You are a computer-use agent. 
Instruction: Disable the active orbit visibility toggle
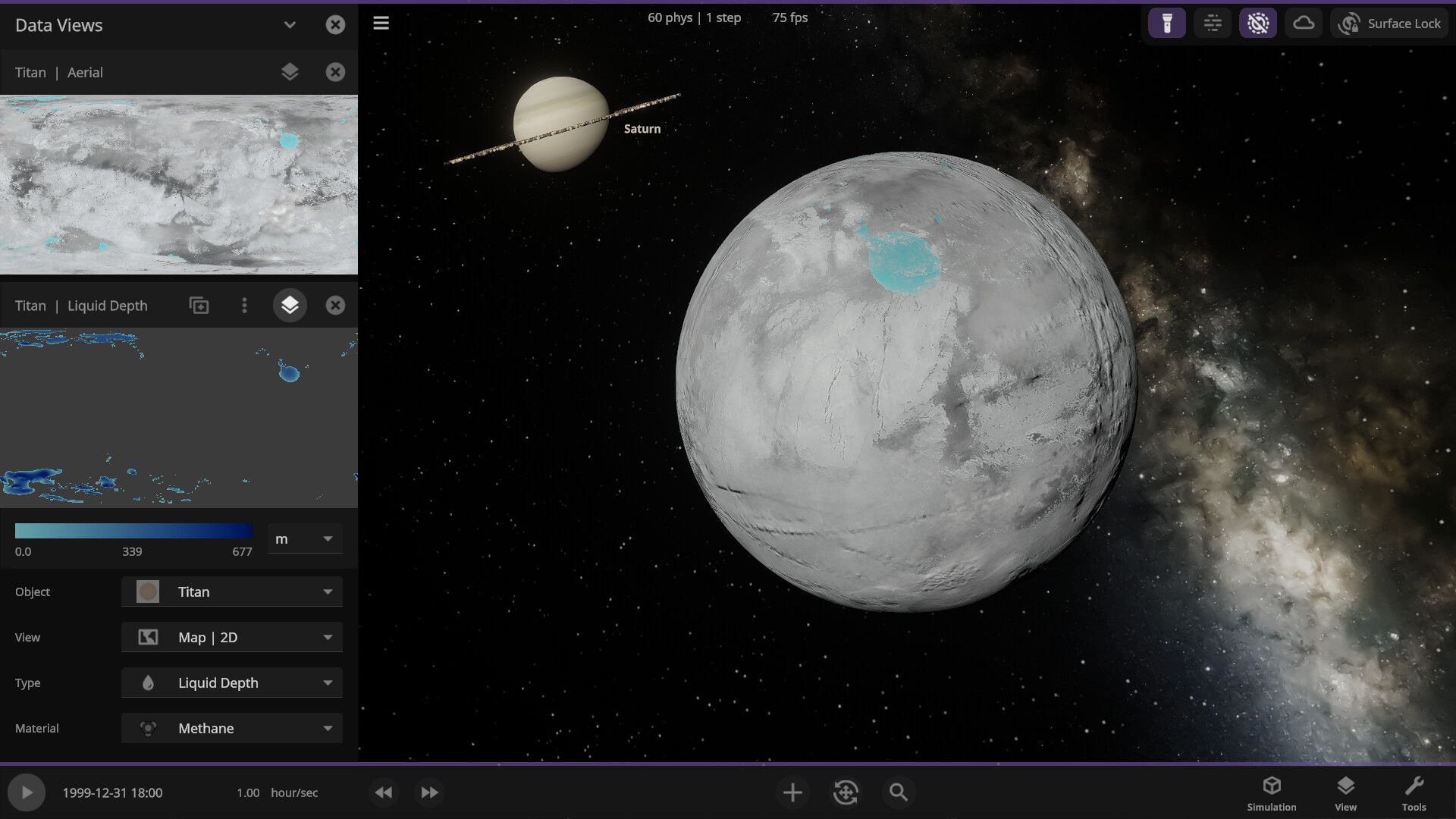(1258, 23)
